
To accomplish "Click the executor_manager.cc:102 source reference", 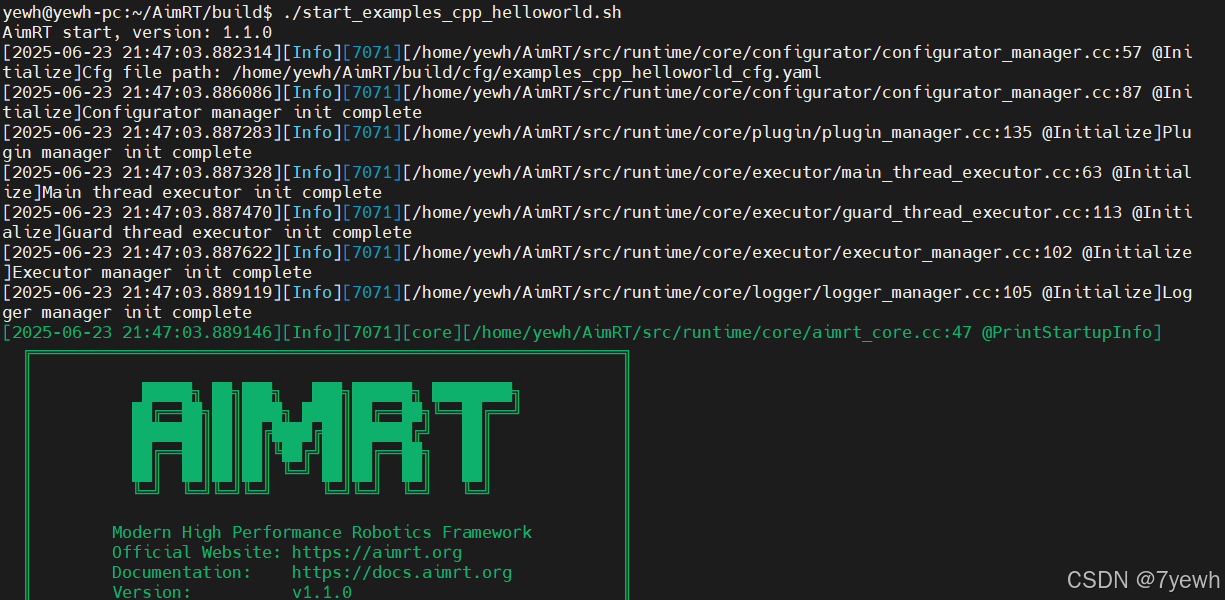I will [x=956, y=252].
